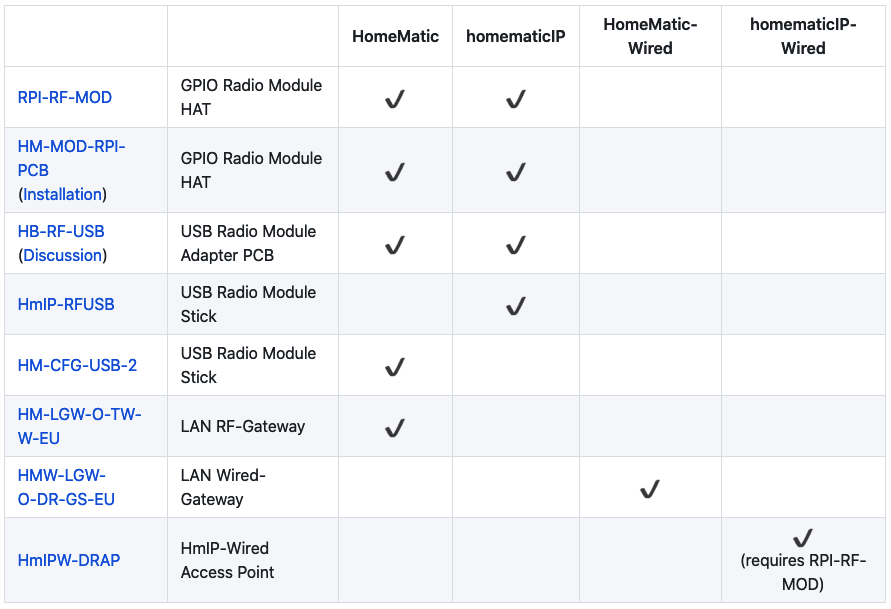Open the HM-LGW-O-TW-W-EU link
891x609 pixels.
(x=80, y=426)
